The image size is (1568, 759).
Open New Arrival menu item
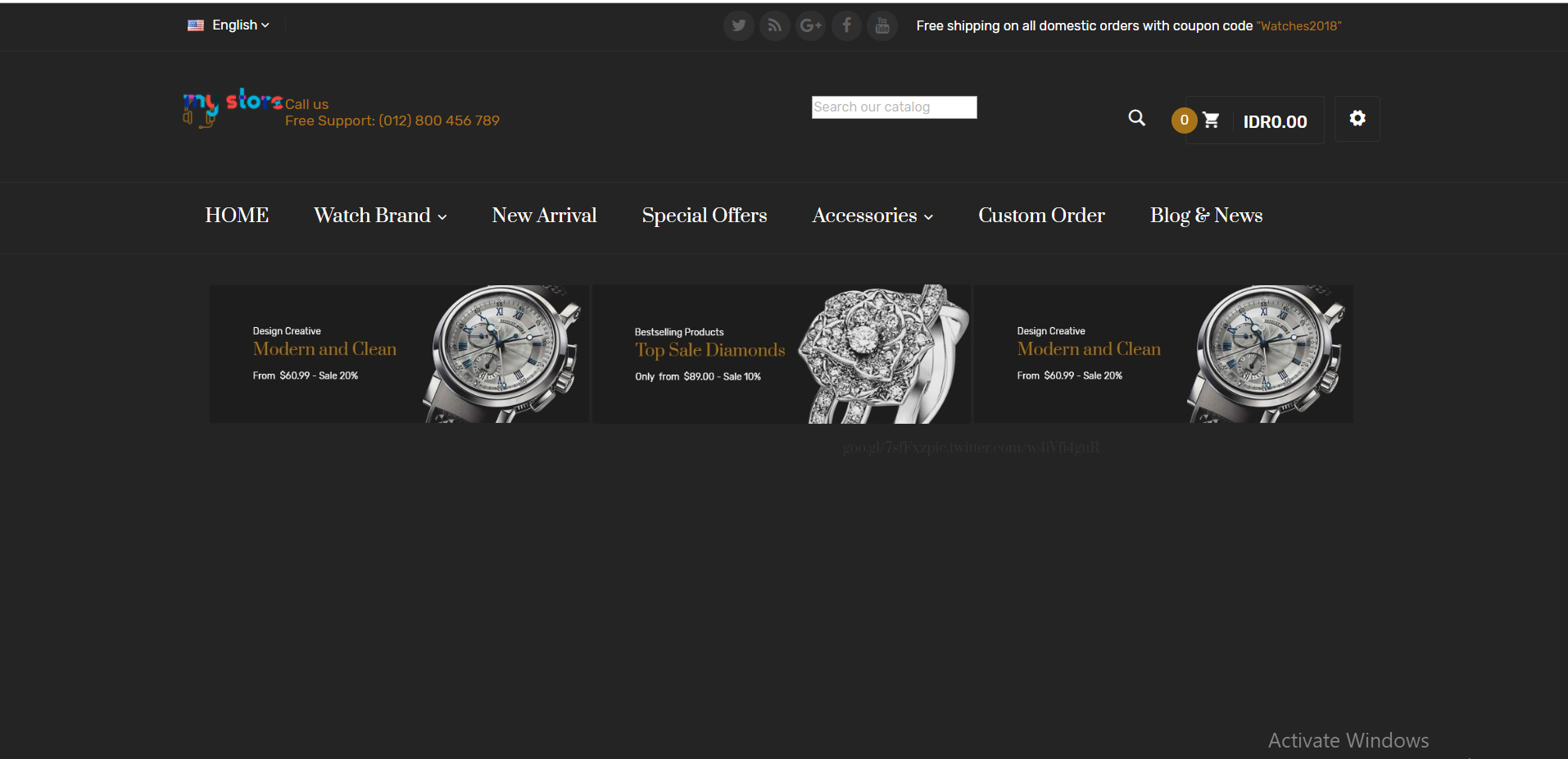pyautogui.click(x=544, y=216)
